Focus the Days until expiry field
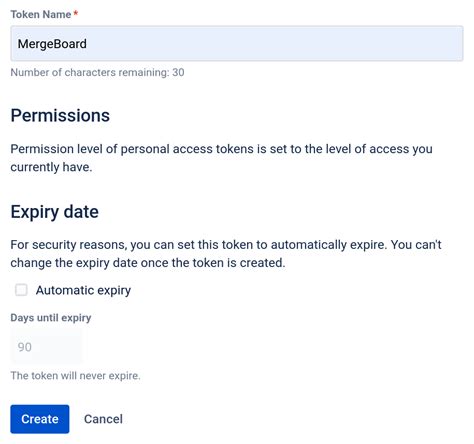This screenshot has height=444, width=474. click(x=47, y=347)
